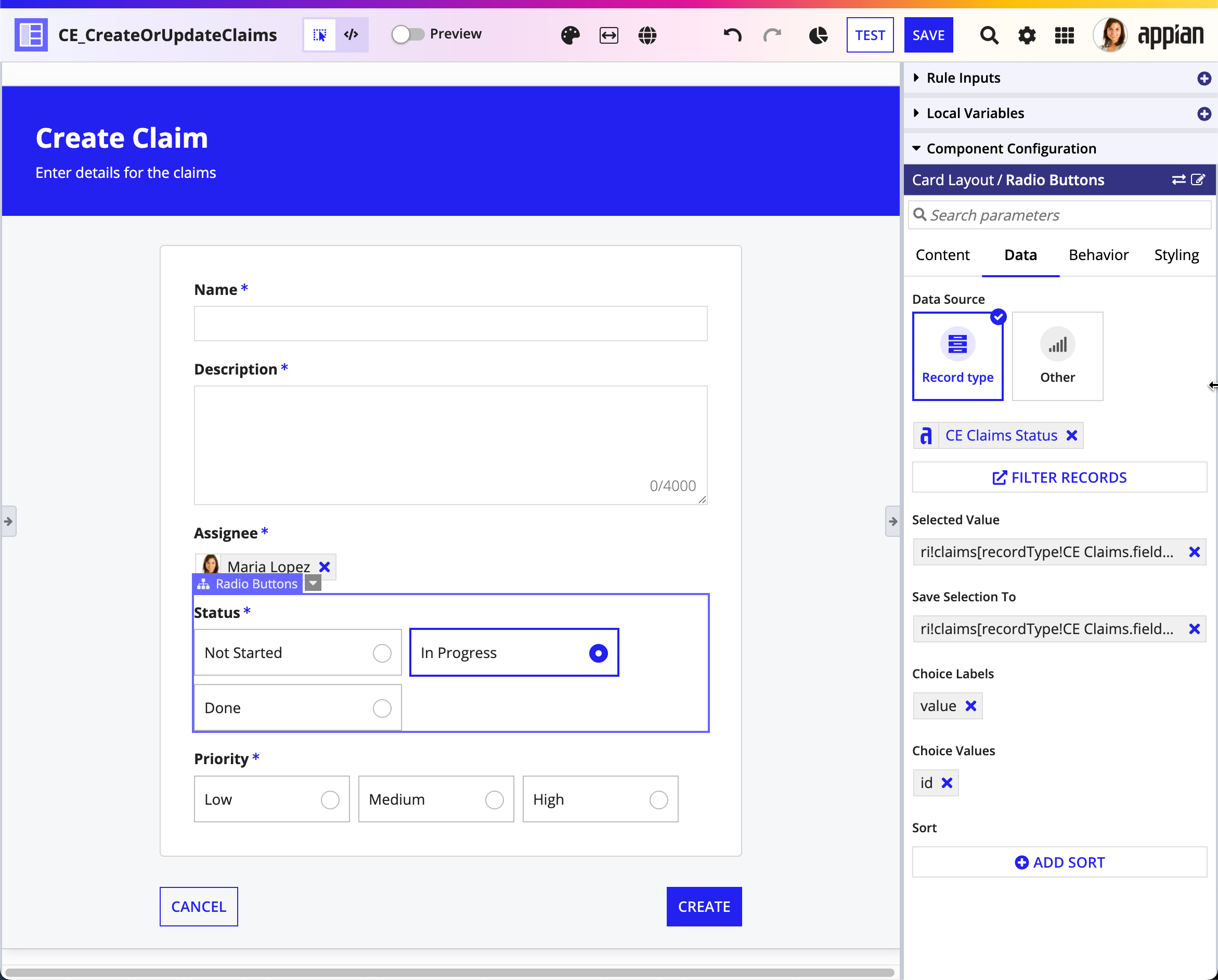This screenshot has width=1218, height=980.
Task: Open the Data tab
Action: [1020, 255]
